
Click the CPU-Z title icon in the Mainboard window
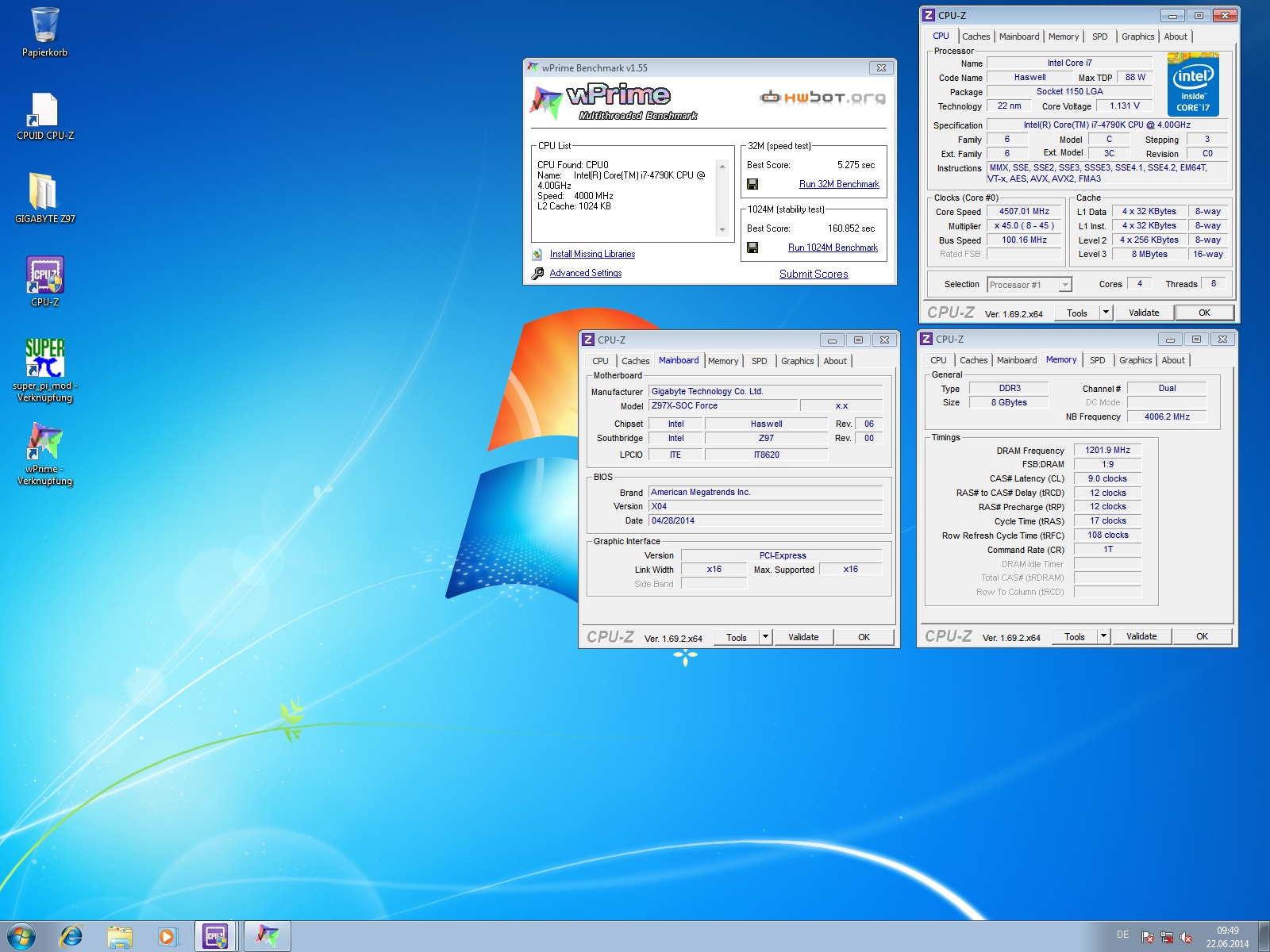[x=588, y=340]
